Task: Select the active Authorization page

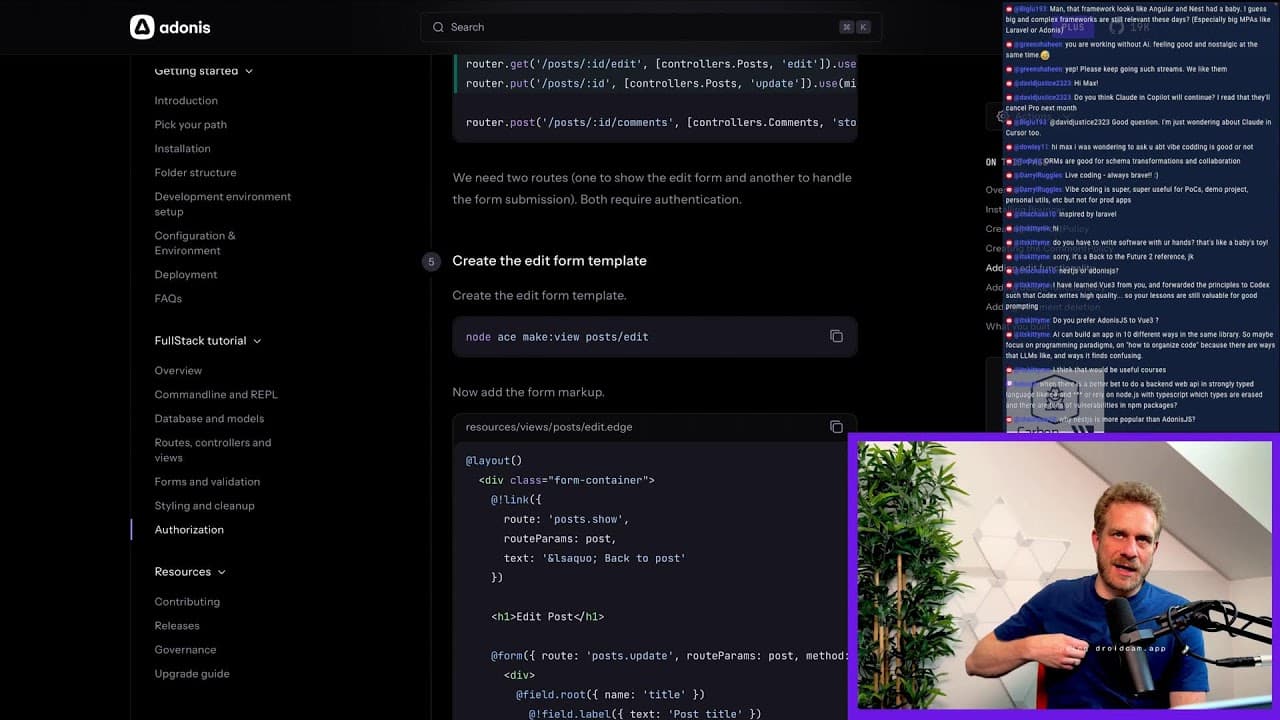Action: point(189,530)
